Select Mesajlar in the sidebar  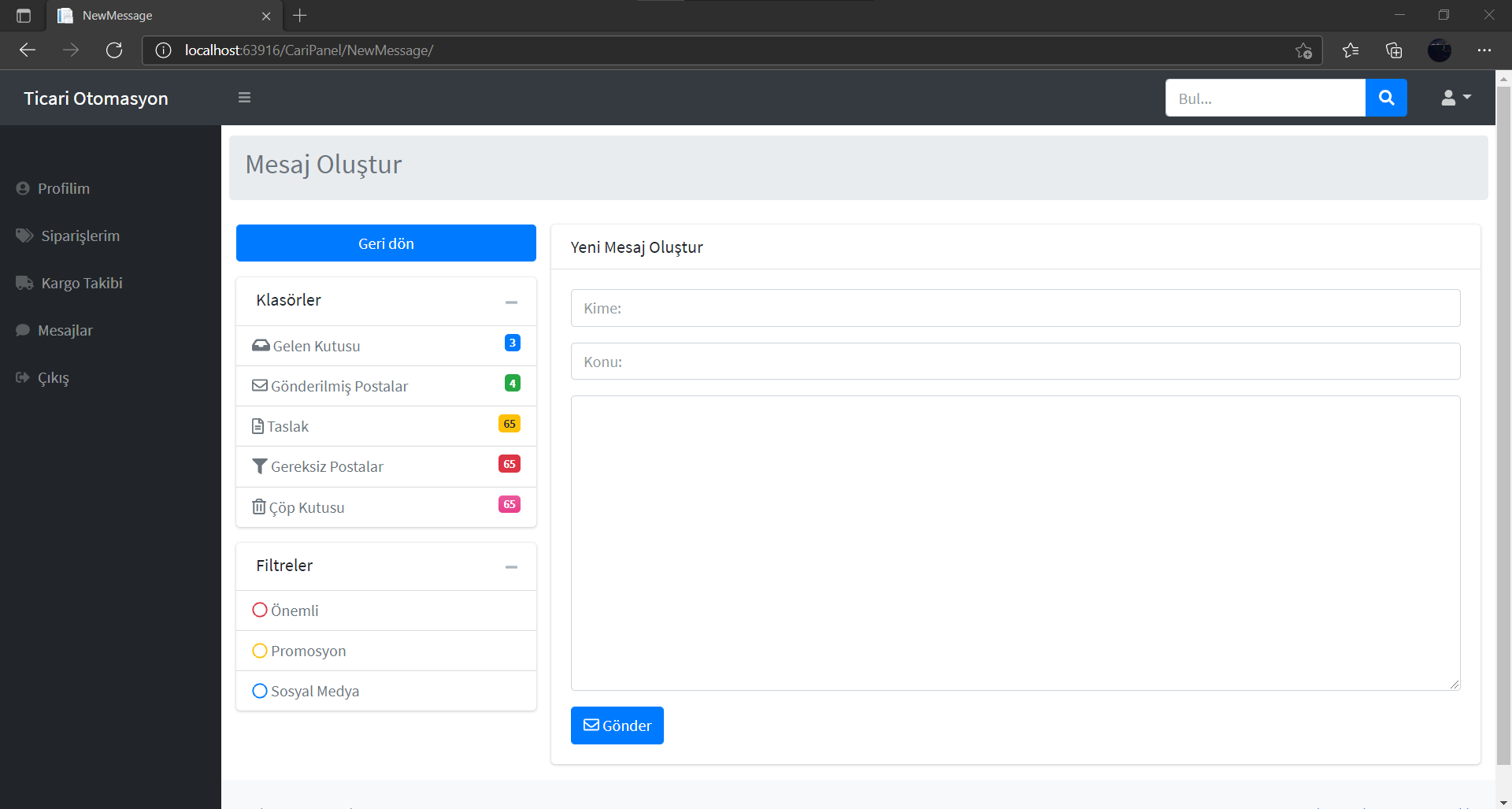point(54,330)
